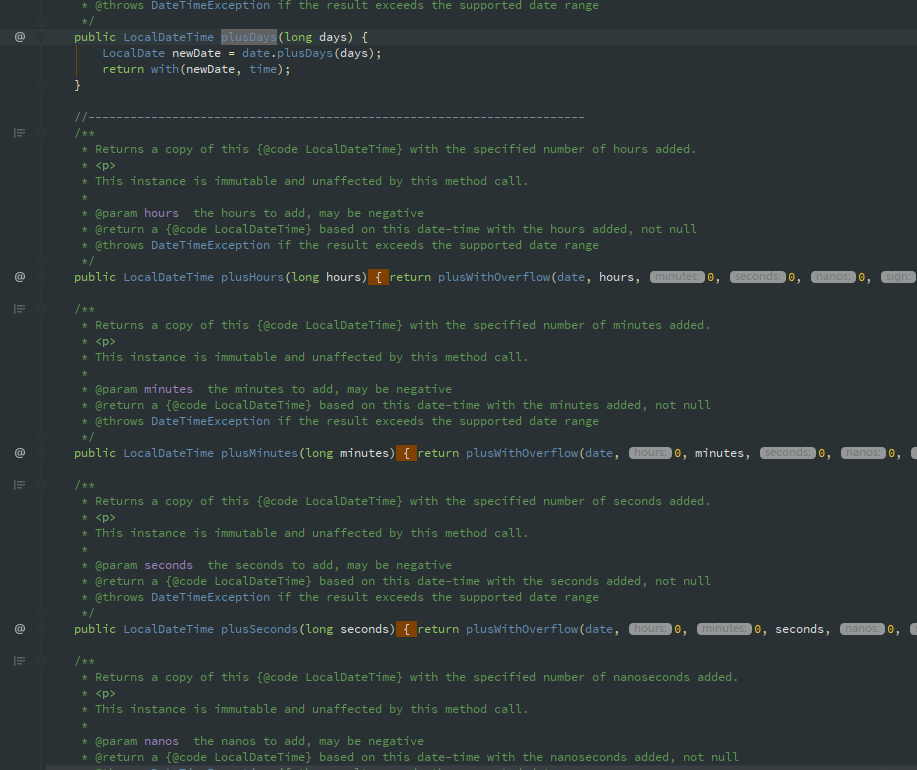Click 'minutes:' hint in plusSeconds line
Screen dimensions: 917x770
pos(724,629)
